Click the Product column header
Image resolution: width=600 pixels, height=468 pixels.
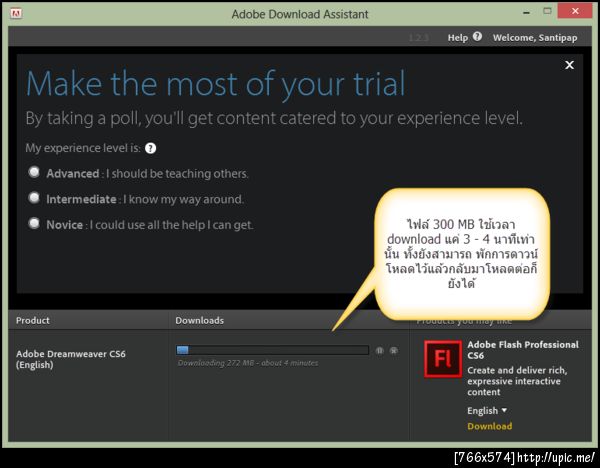point(33,320)
